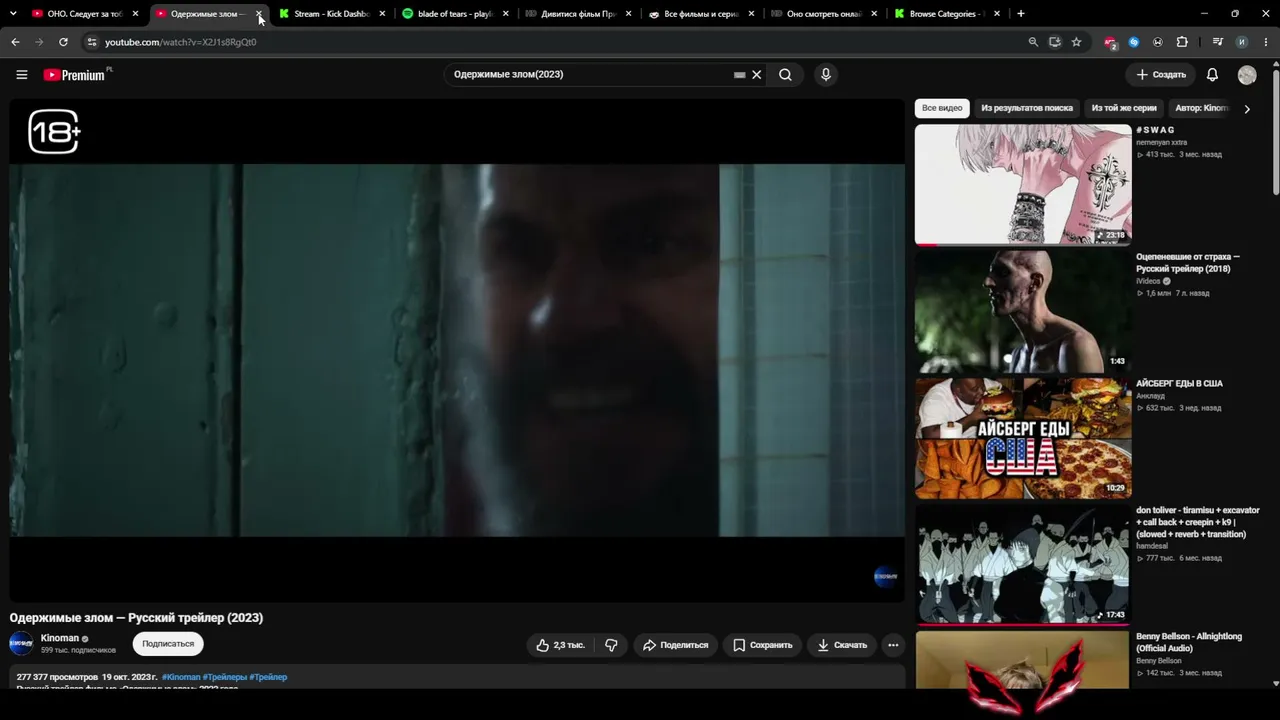
Task: Open a new browser tab
Action: (x=1020, y=14)
